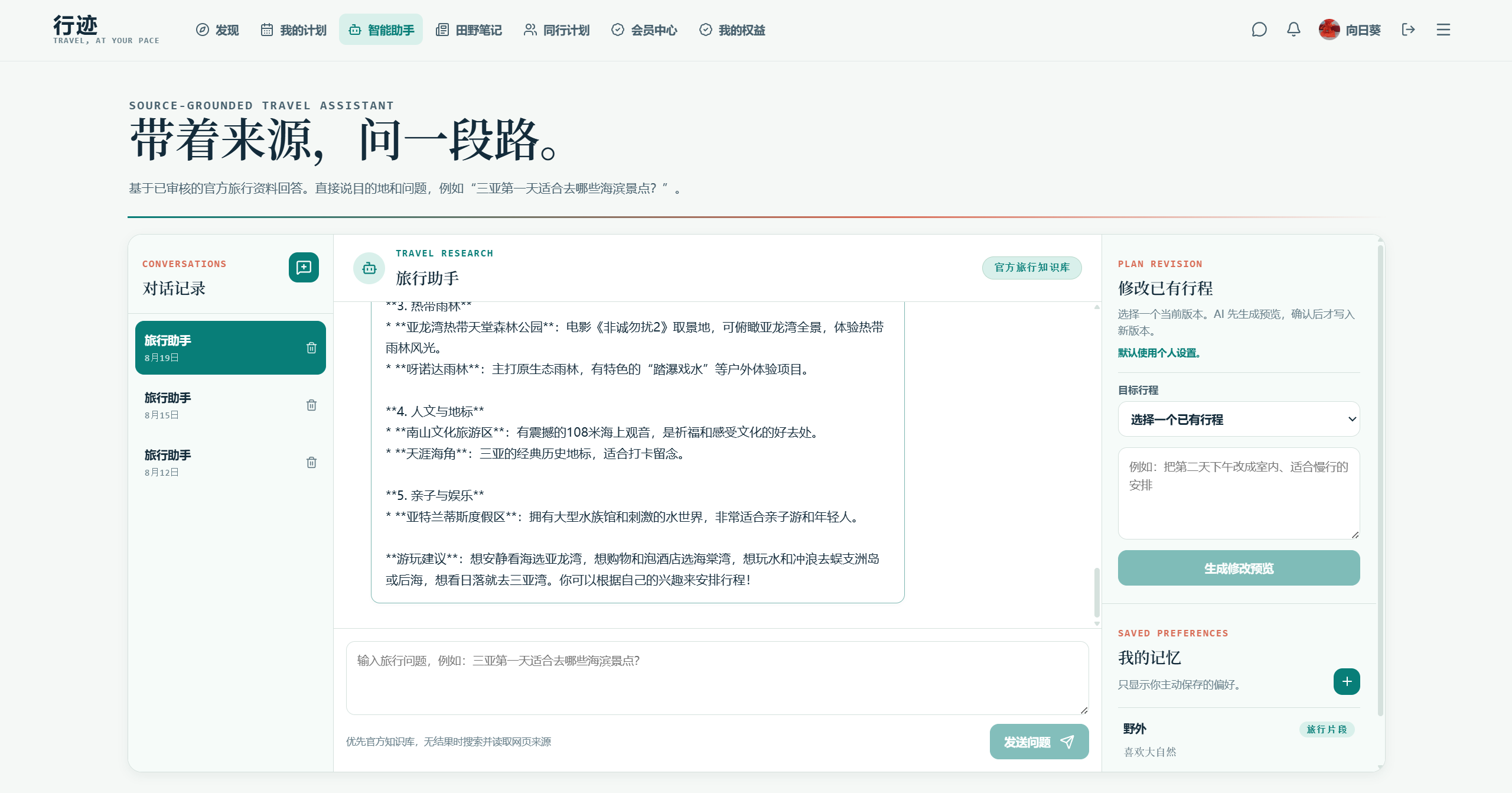The image size is (1512, 793).
Task: Click the 南山文化旅游区 bullet line
Action: pos(603,433)
